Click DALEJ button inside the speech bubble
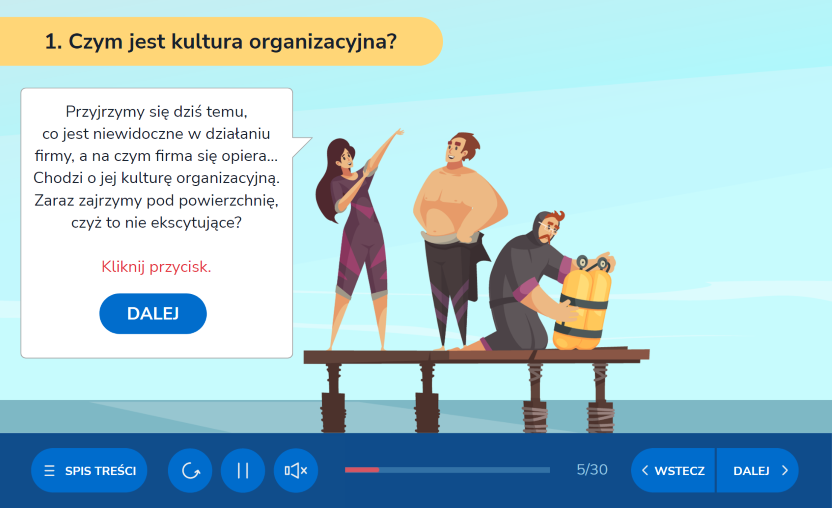This screenshot has height=508, width=832. pos(153,314)
